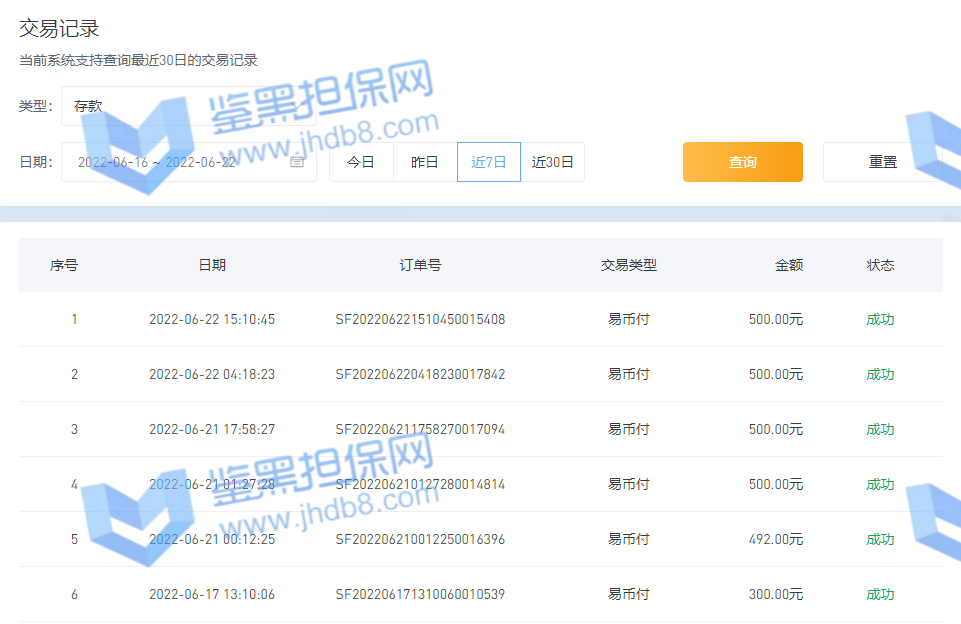Click the 日期 column header

(x=212, y=265)
